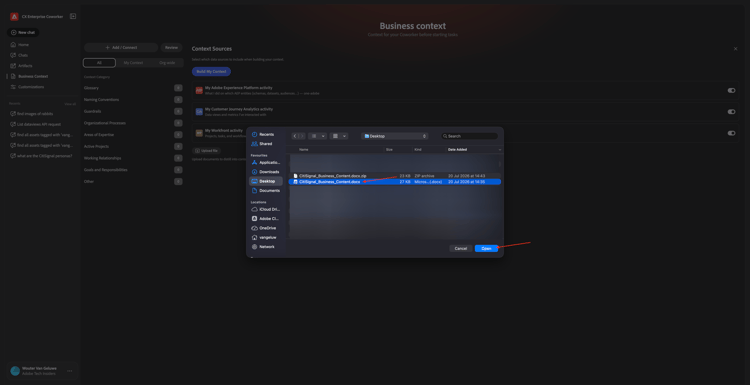Click the OneDrive cloud icon
This screenshot has height=385, width=750.
coord(254,228)
